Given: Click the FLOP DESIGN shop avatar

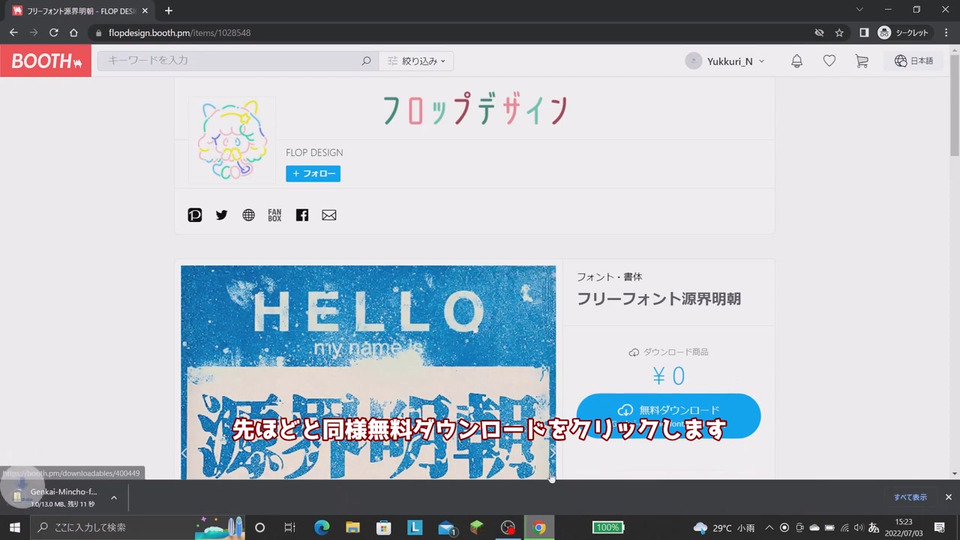Looking at the screenshot, I should (232, 140).
